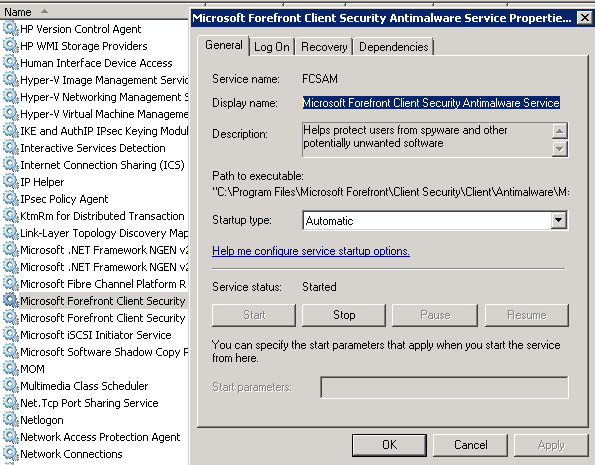The image size is (595, 465).
Task: Click the gear icon beside Multimedia Class Scheduler
Action: click(10, 386)
